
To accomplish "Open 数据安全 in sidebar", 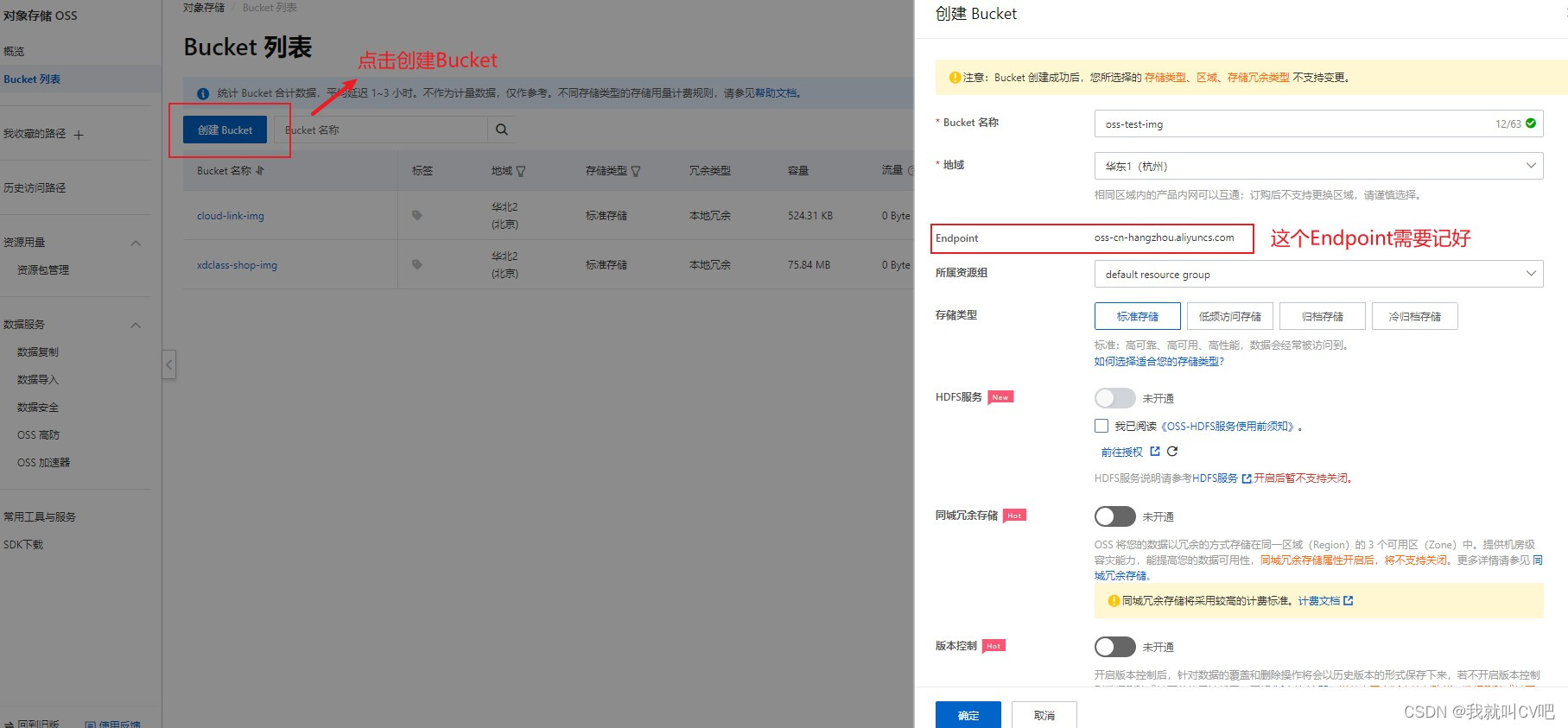I will point(38,407).
